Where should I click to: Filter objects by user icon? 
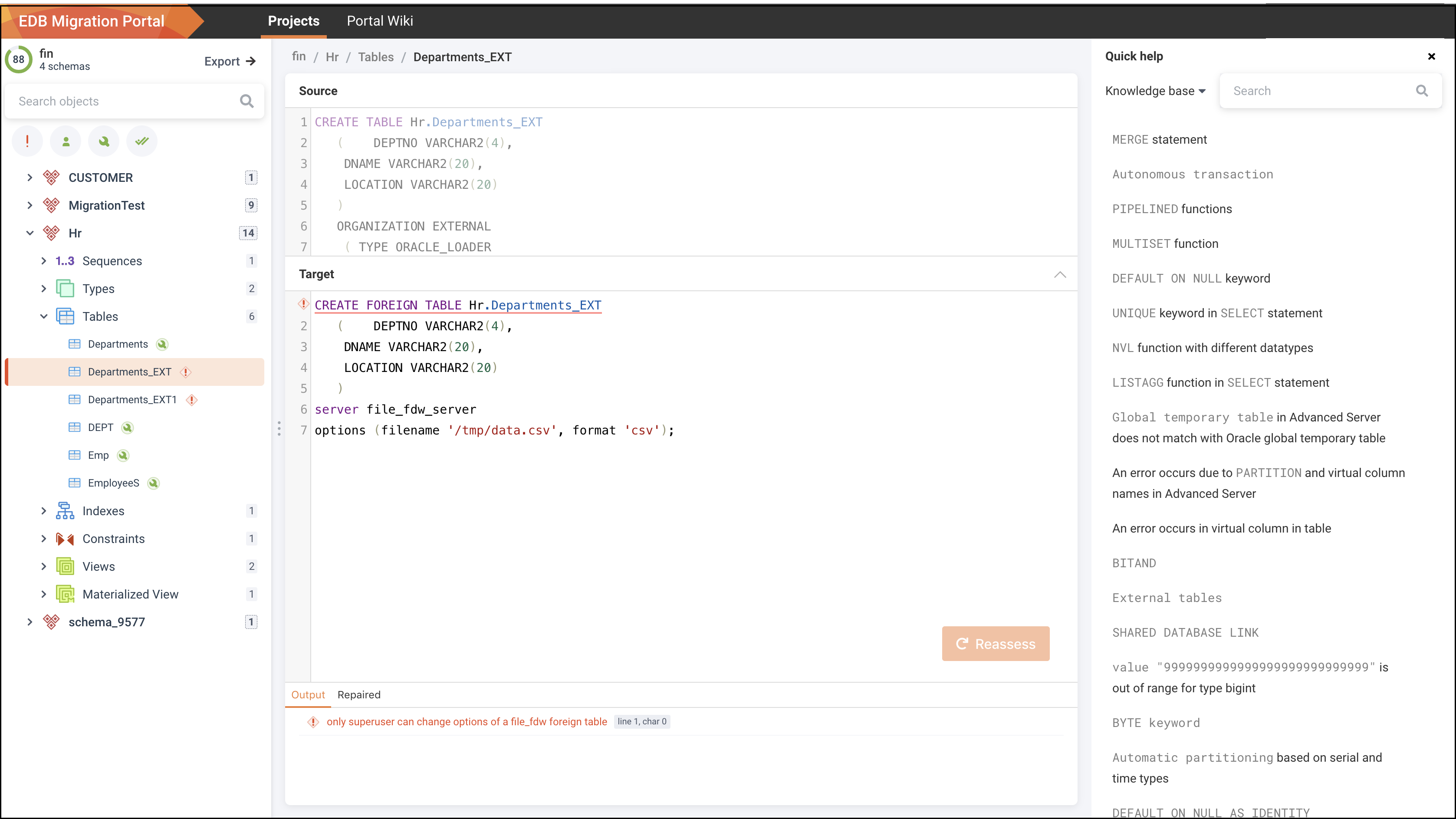66,141
